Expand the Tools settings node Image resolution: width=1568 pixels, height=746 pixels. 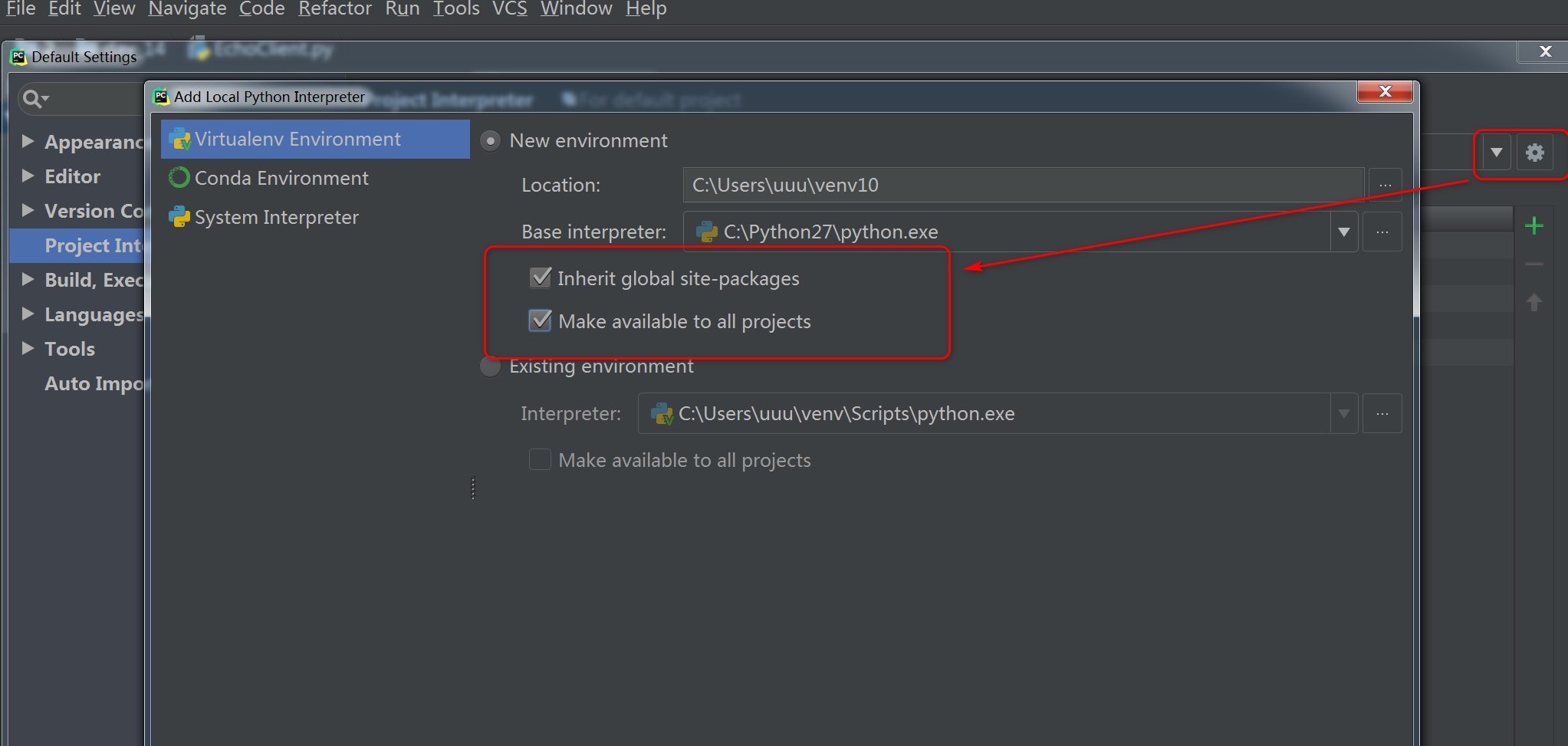tap(28, 348)
